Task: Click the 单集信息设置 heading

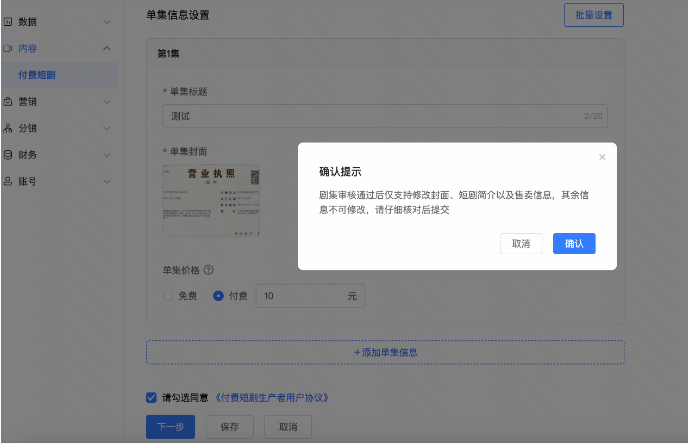Action: (x=178, y=15)
